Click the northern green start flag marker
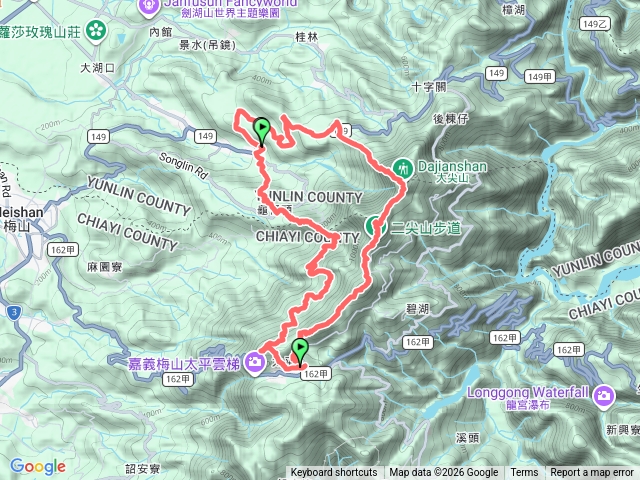 pos(262,131)
